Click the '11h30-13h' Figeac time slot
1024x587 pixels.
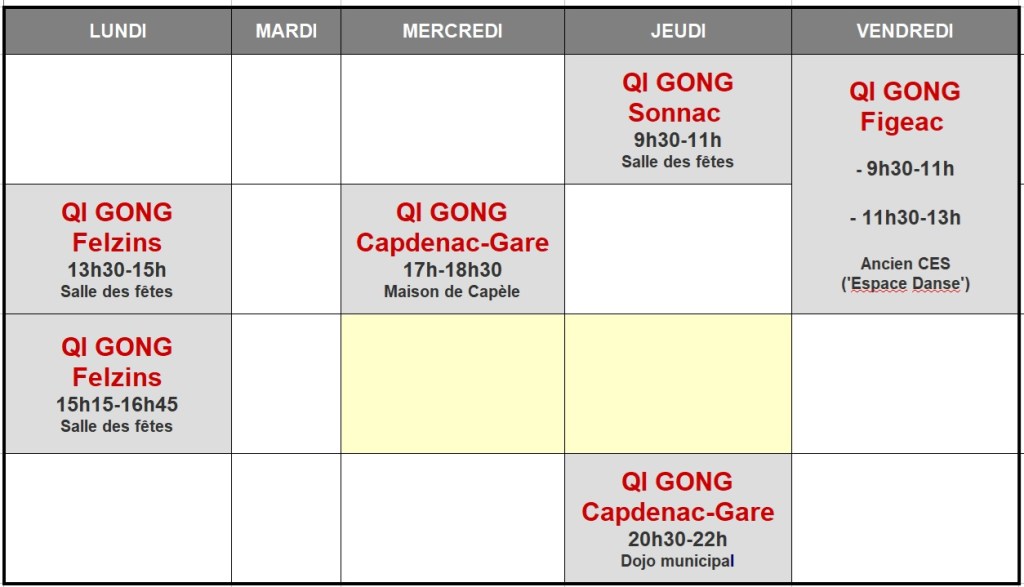pos(908,217)
